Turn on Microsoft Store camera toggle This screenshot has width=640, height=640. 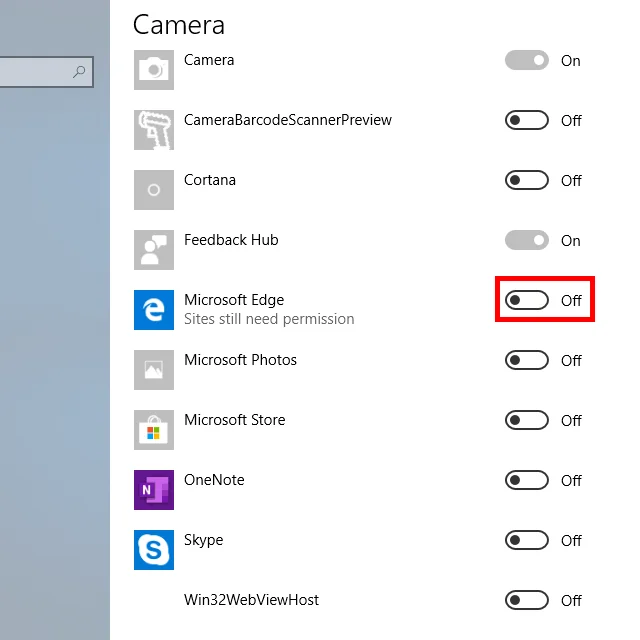pos(527,420)
